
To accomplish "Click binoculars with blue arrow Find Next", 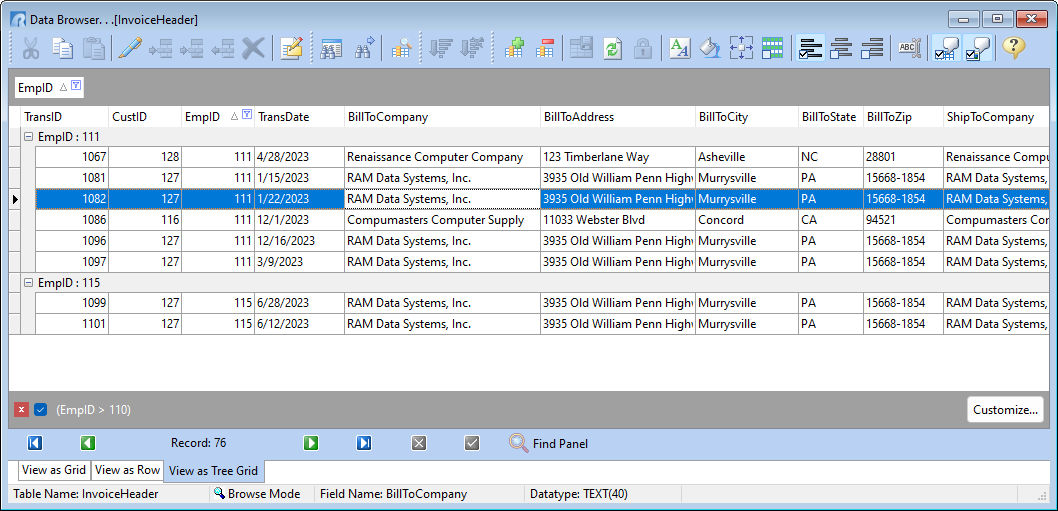I will click(x=364, y=49).
